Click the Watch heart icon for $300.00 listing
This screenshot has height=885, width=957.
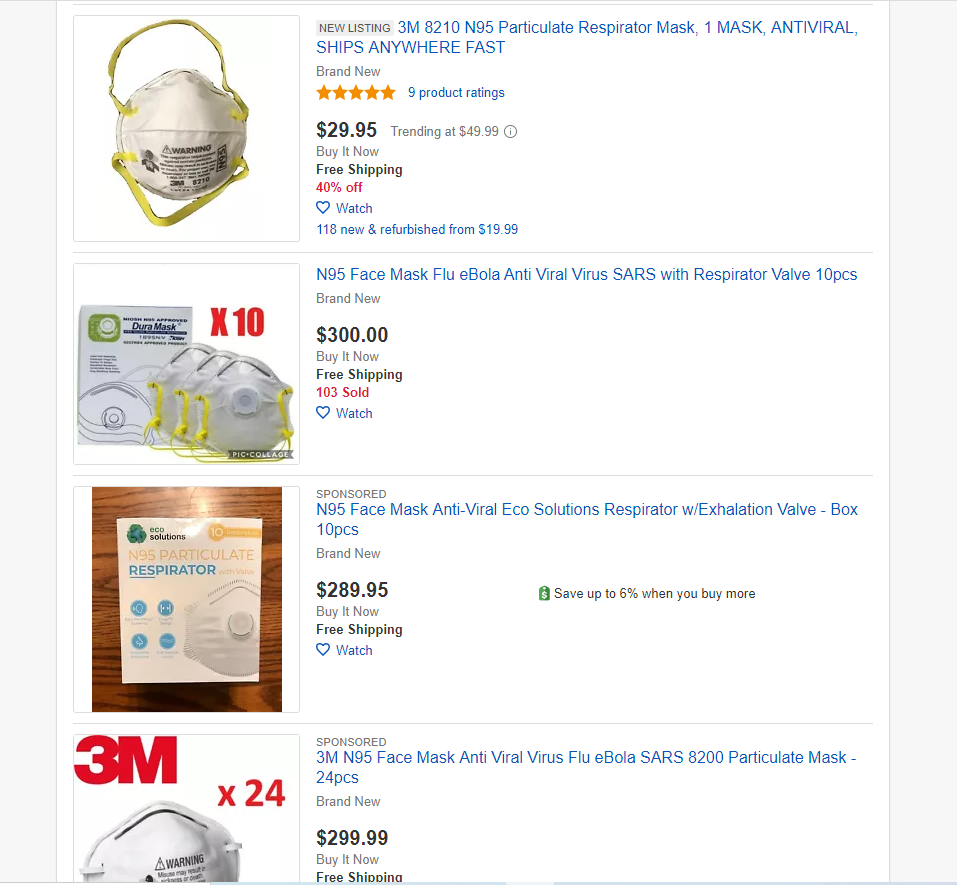(x=323, y=413)
